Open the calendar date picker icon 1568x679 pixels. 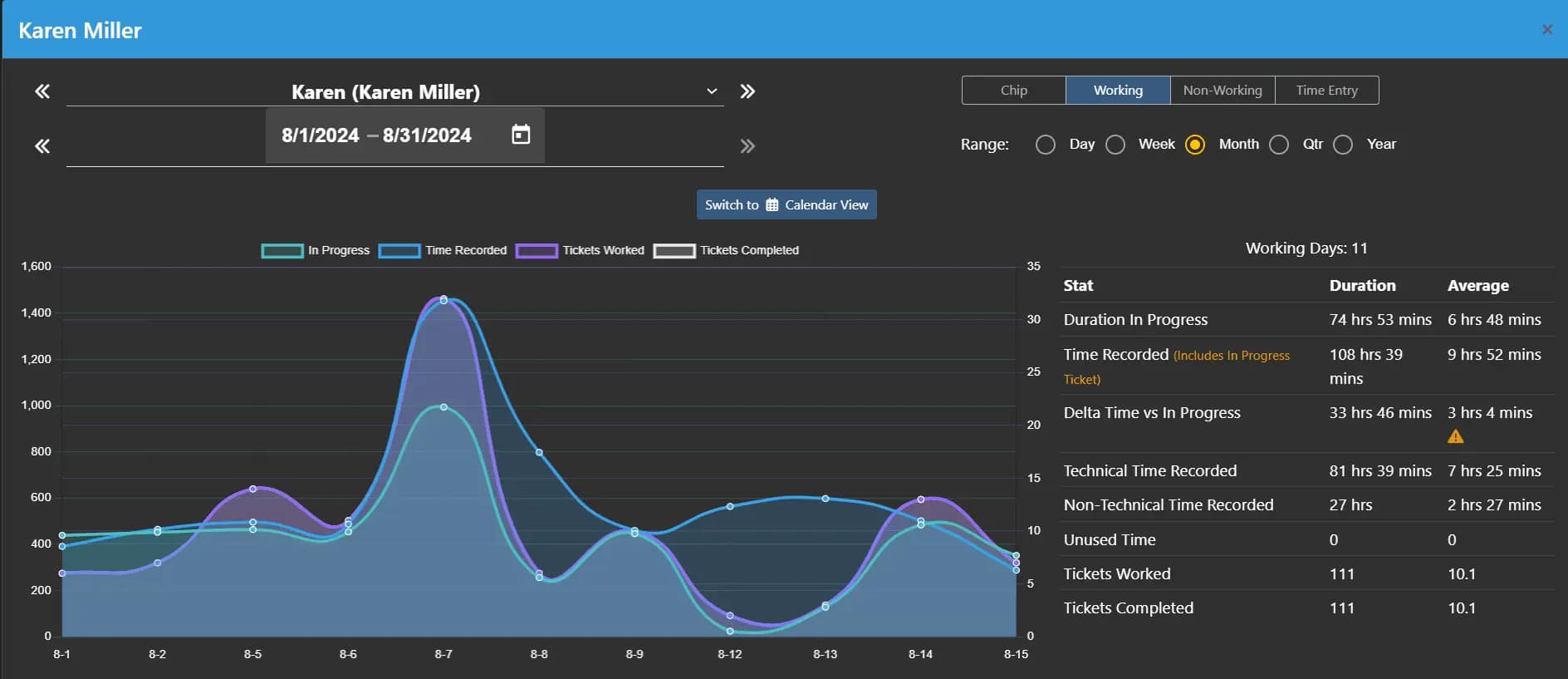(521, 135)
